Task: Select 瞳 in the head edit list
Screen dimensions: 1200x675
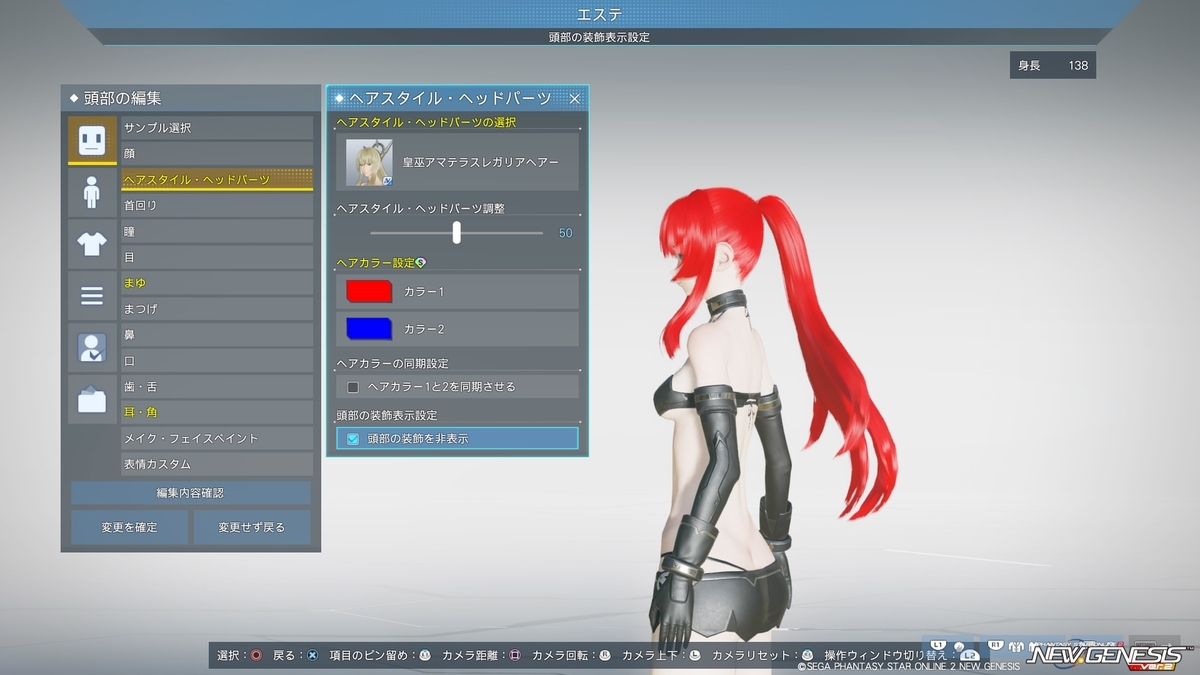Action: [x=217, y=231]
